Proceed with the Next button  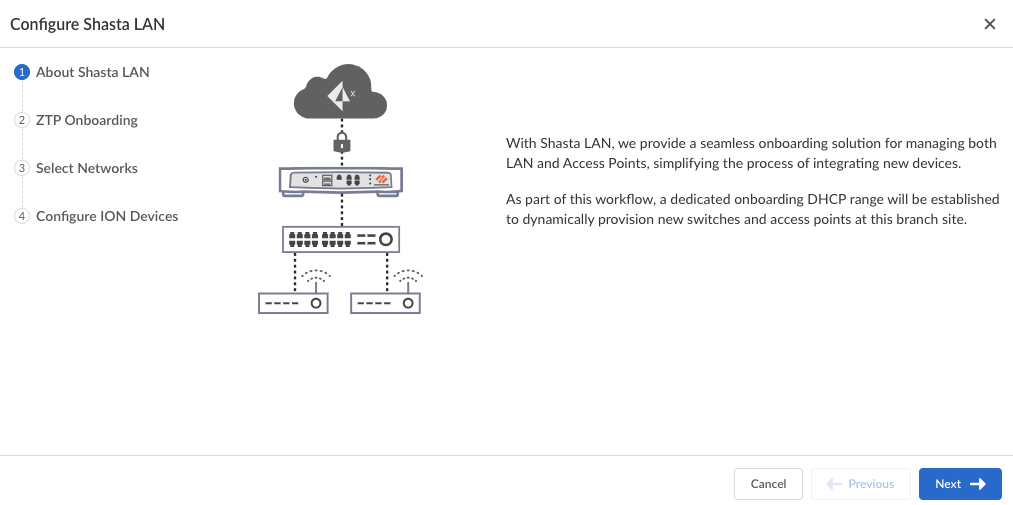tap(960, 484)
